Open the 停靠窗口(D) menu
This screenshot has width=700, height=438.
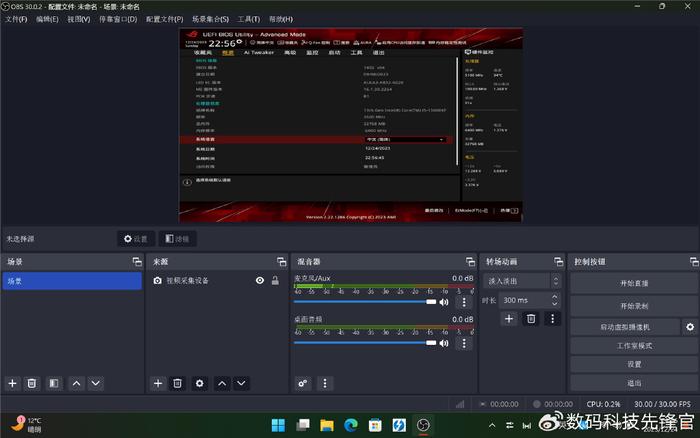point(118,19)
